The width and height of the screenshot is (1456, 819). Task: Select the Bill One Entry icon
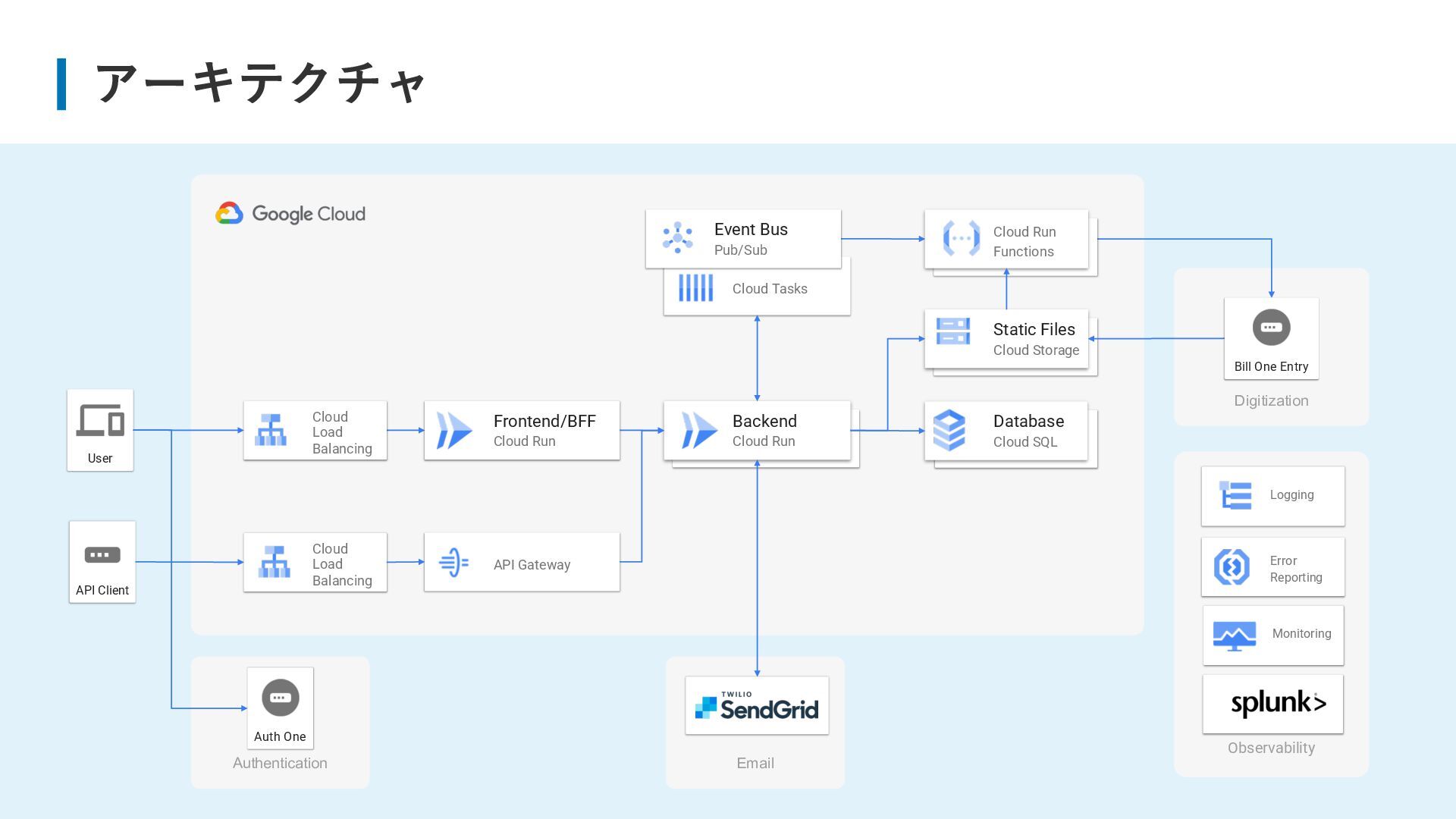click(x=1271, y=328)
